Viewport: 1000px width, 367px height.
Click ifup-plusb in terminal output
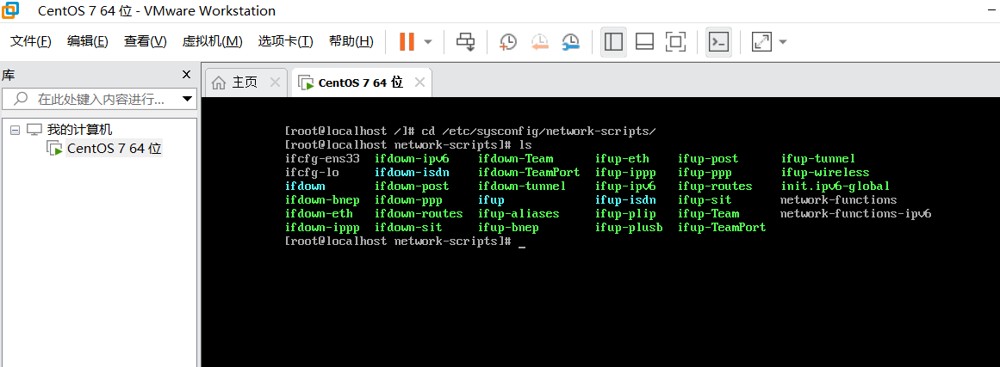tap(629, 227)
